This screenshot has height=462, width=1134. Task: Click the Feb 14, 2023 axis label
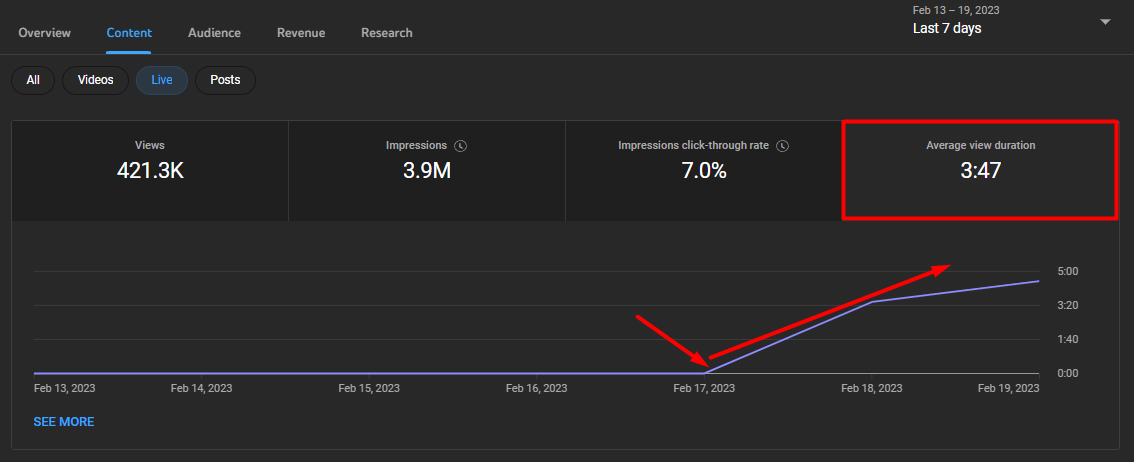click(x=201, y=388)
